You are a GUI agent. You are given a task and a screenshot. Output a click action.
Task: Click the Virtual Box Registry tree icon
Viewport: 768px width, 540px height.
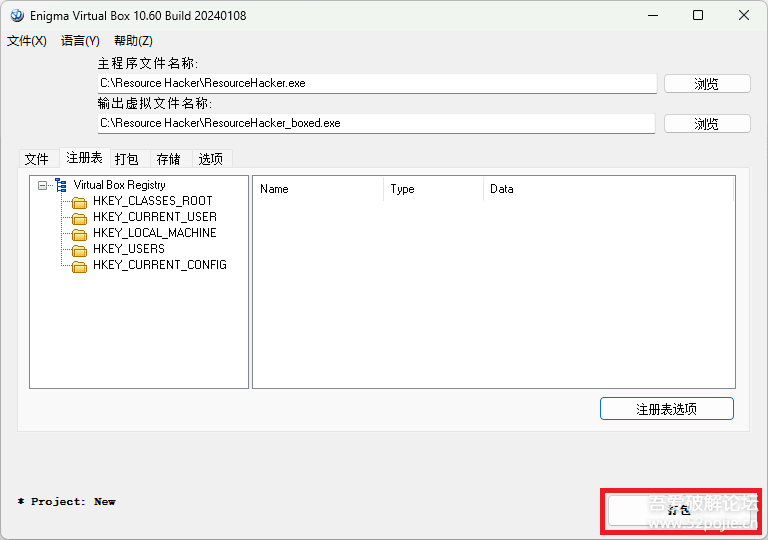61,185
